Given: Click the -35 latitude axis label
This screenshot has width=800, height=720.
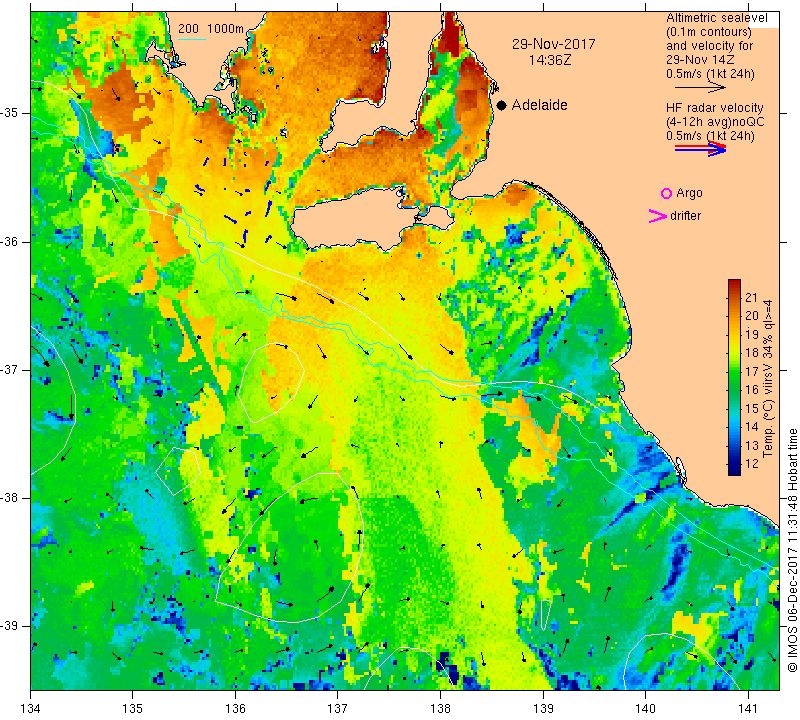Looking at the screenshot, I should (9, 113).
